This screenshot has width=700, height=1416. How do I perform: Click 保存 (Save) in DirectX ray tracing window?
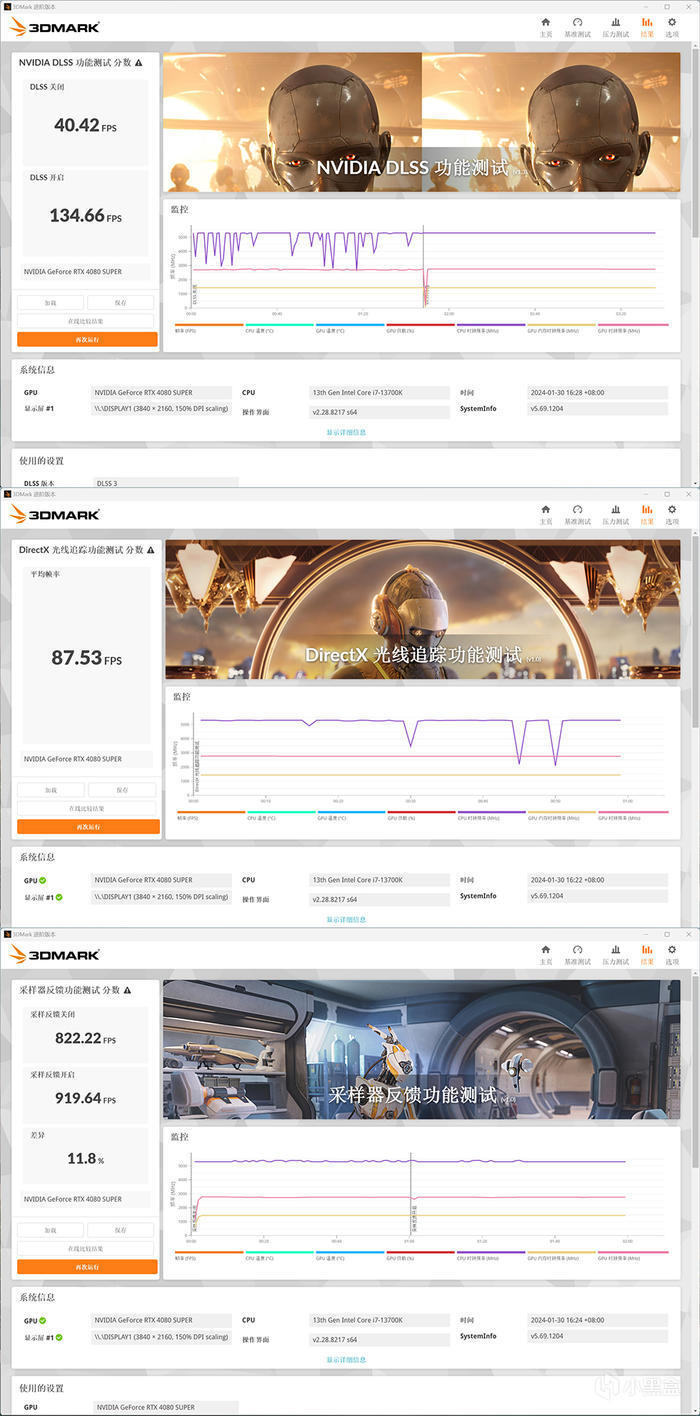point(121,790)
